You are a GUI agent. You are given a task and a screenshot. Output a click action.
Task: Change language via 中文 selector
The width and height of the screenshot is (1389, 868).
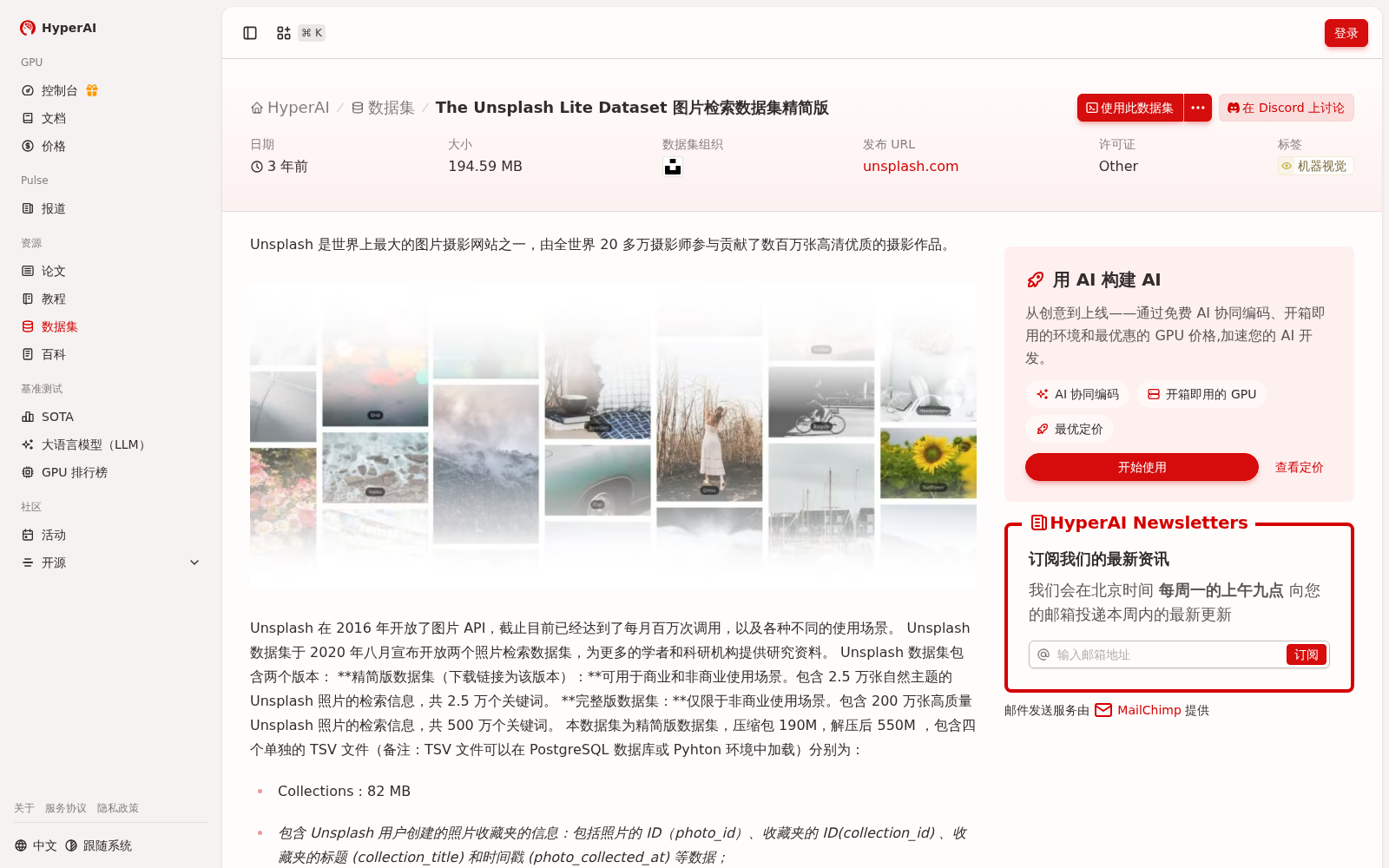point(36,845)
